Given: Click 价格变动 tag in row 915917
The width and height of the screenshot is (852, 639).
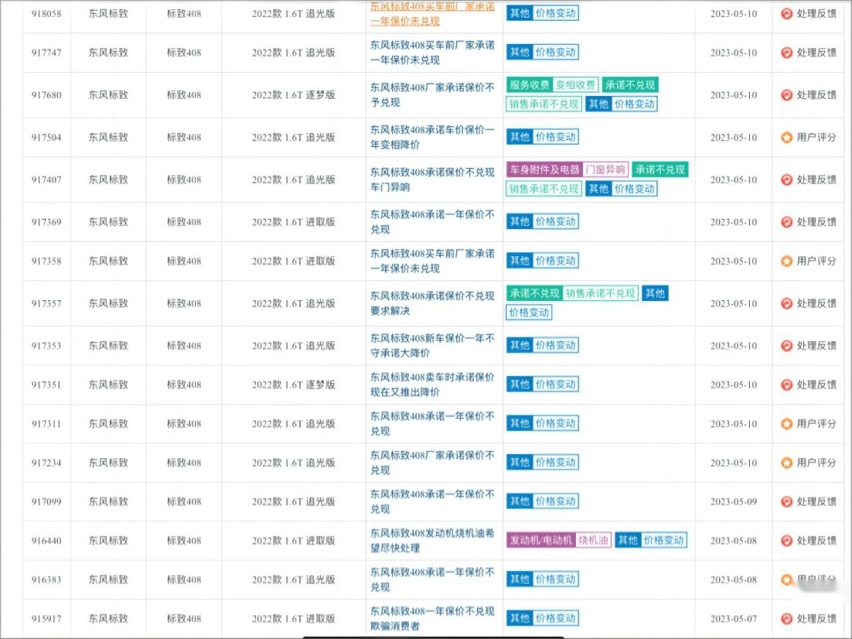Looking at the screenshot, I should point(555,618).
